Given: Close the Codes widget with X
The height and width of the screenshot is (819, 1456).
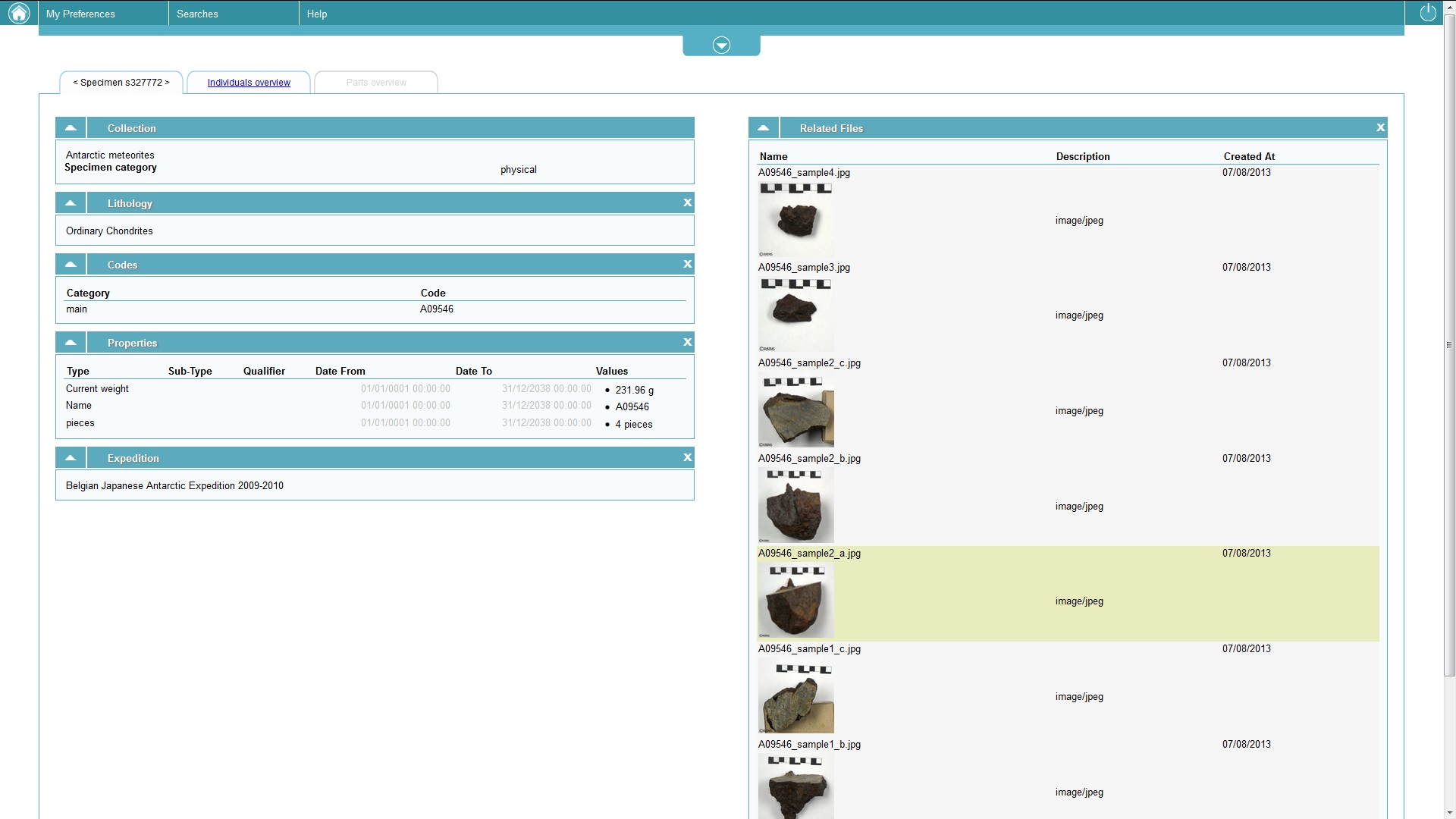Looking at the screenshot, I should point(687,264).
